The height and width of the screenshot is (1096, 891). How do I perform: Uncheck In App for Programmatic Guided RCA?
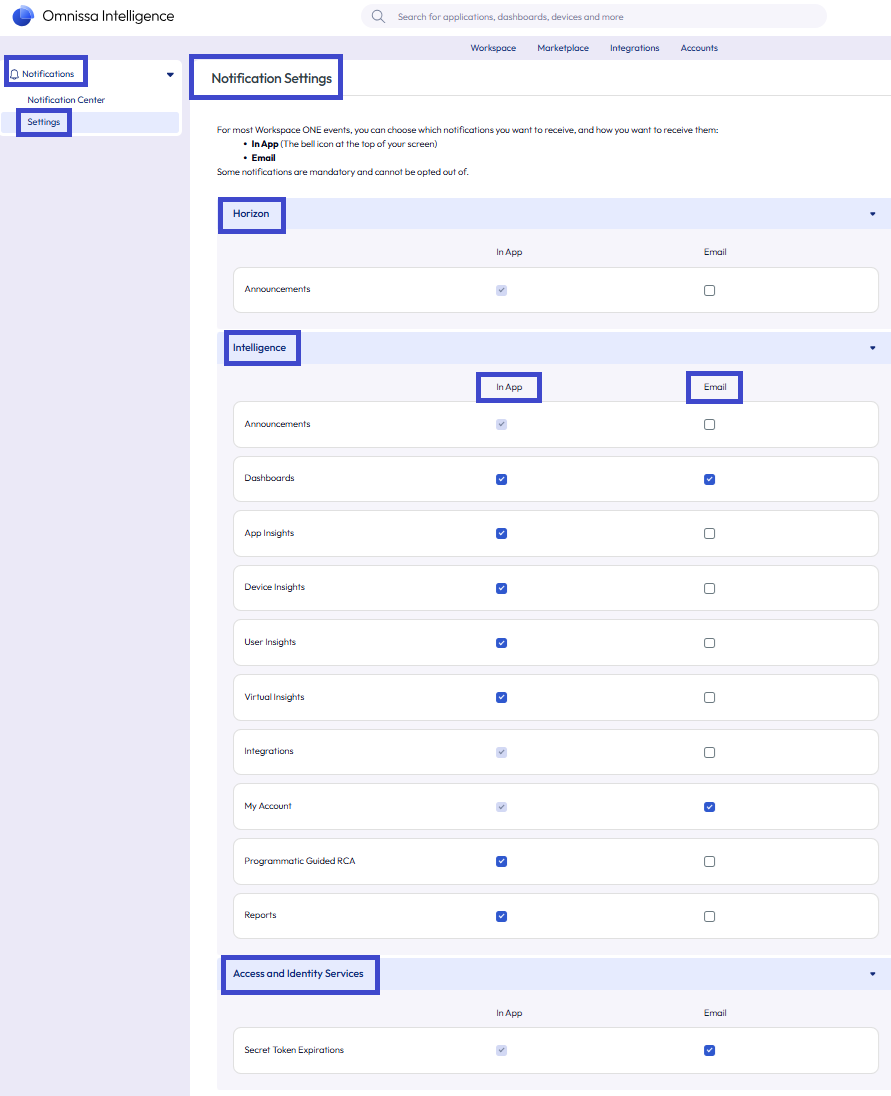pos(501,862)
